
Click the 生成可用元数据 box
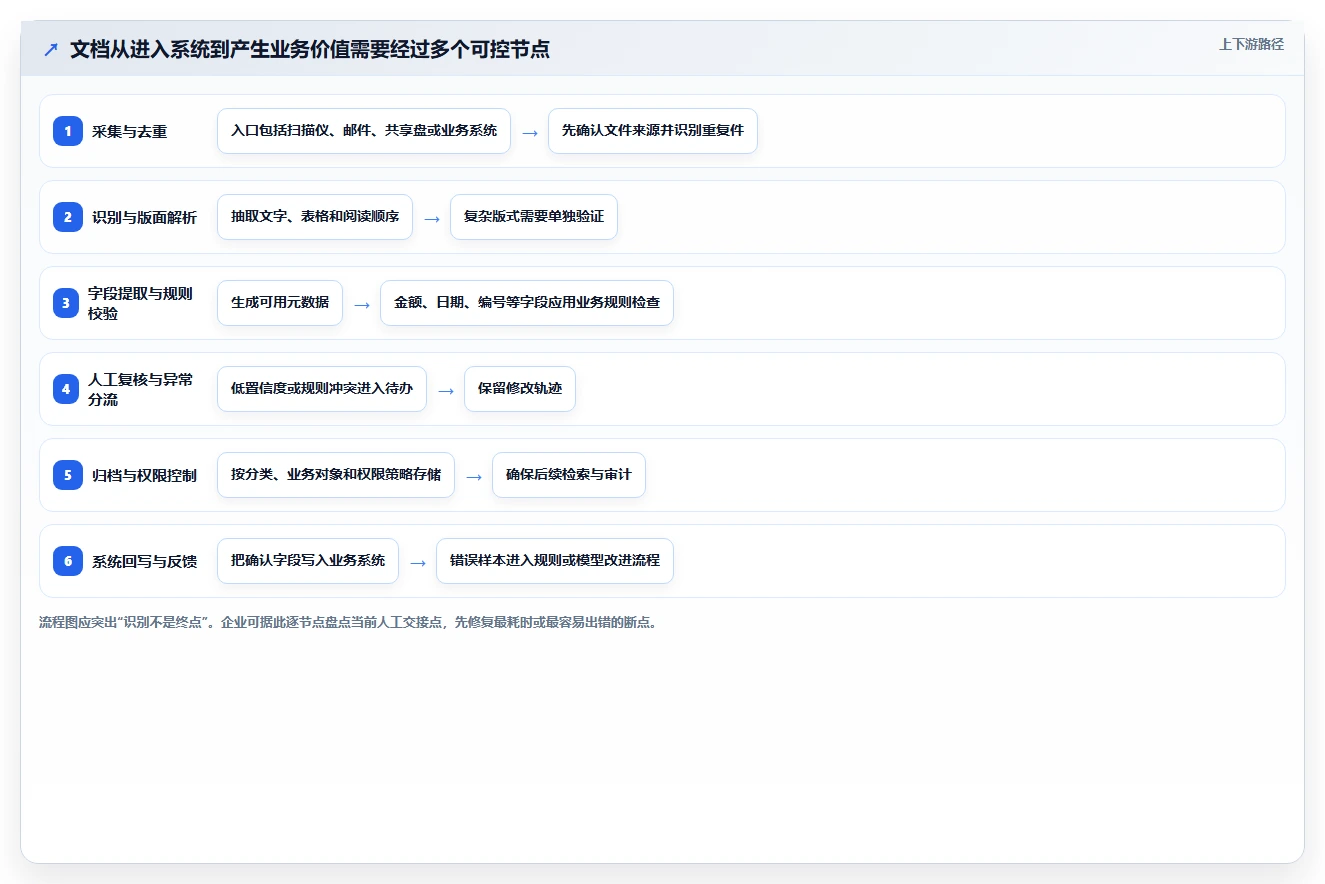pos(280,303)
